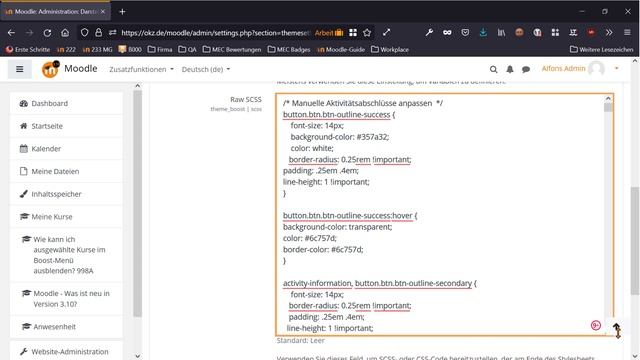Close the Moodle Administration tab
This screenshot has width=640, height=360.
103,11
